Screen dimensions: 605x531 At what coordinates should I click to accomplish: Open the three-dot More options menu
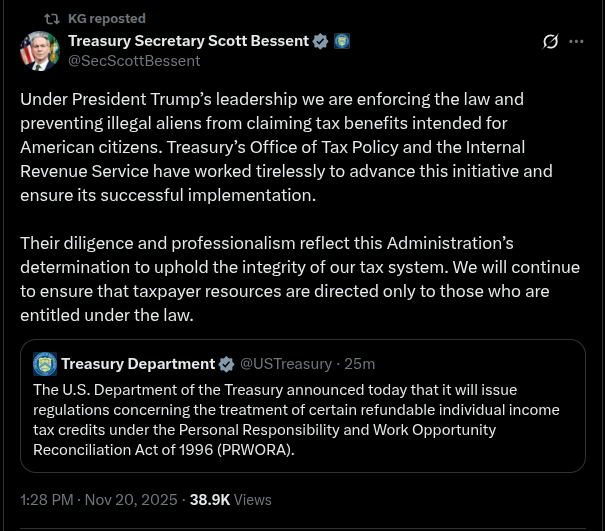point(577,42)
